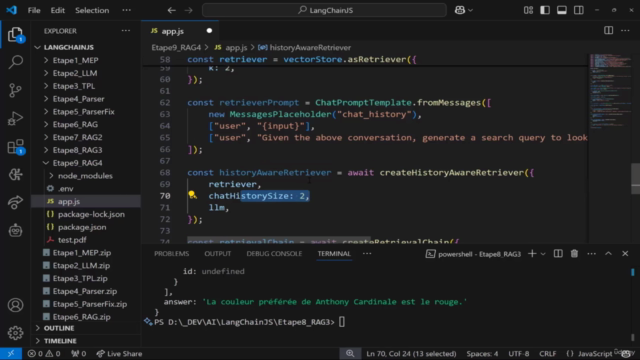Viewport: 640px width, 360px height.
Task: Open package.json in the explorer
Action: 82,227
